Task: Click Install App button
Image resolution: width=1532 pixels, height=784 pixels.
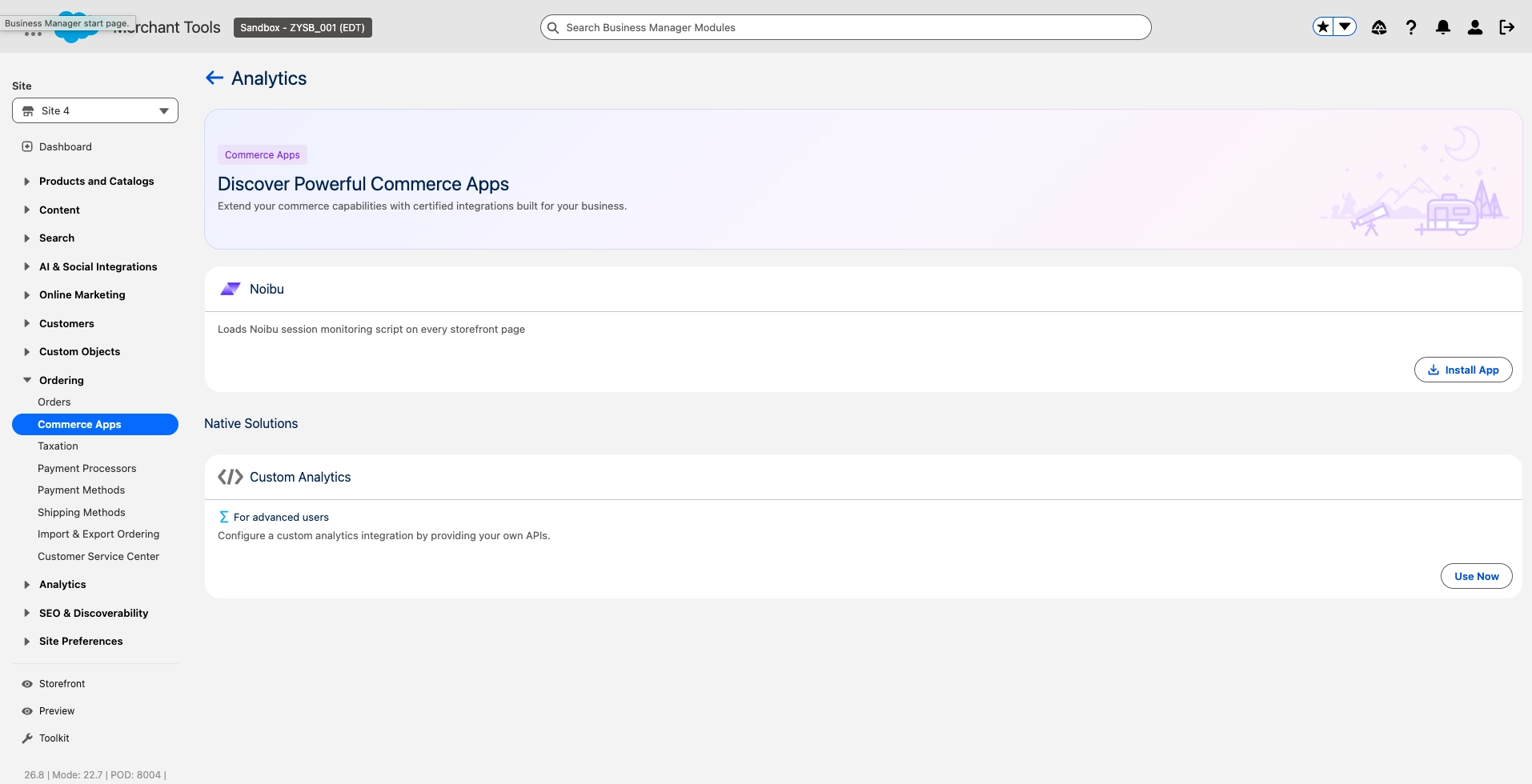Action: (x=1463, y=370)
